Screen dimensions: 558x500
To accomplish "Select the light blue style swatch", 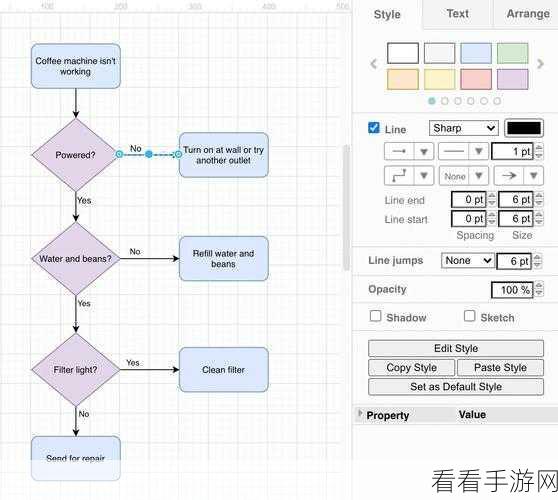I will 476,53.
